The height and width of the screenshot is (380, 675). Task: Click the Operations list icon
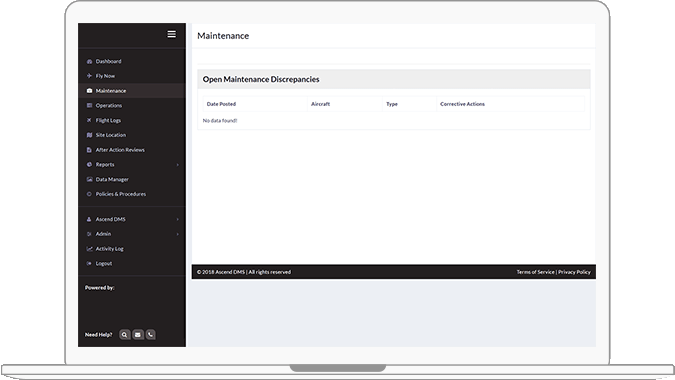(x=89, y=105)
